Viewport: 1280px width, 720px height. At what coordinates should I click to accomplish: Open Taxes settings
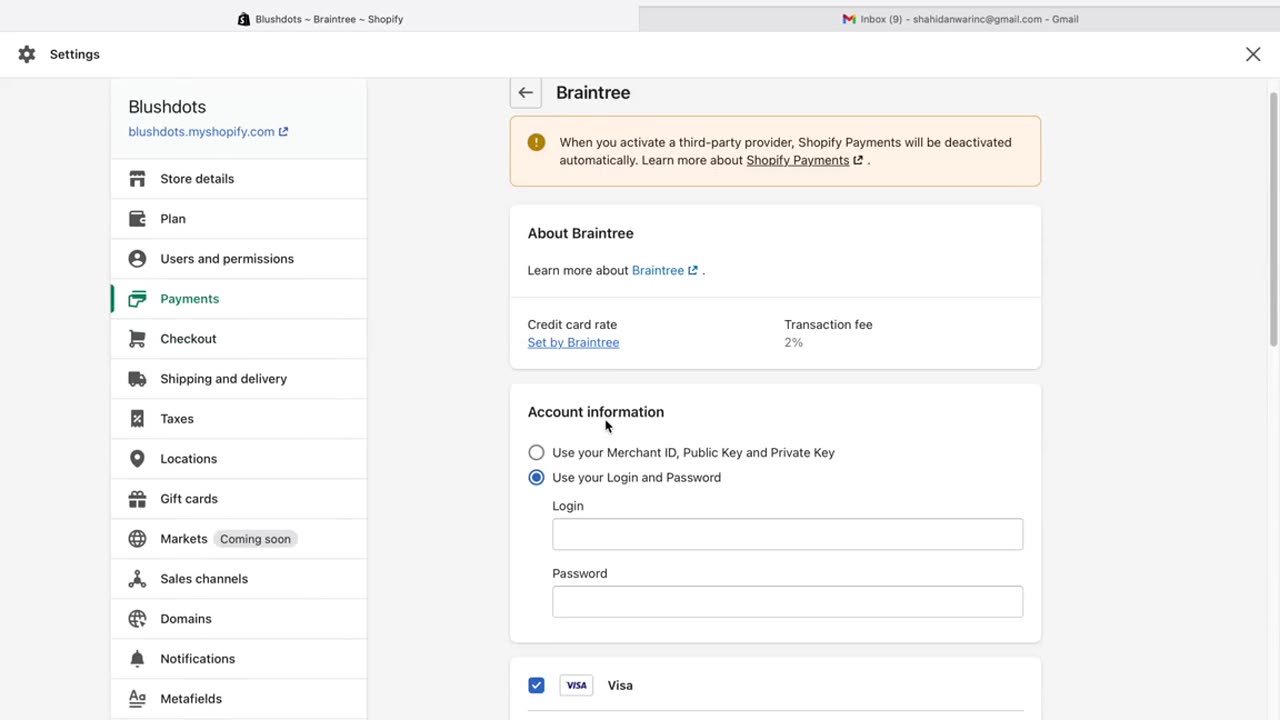(x=239, y=418)
